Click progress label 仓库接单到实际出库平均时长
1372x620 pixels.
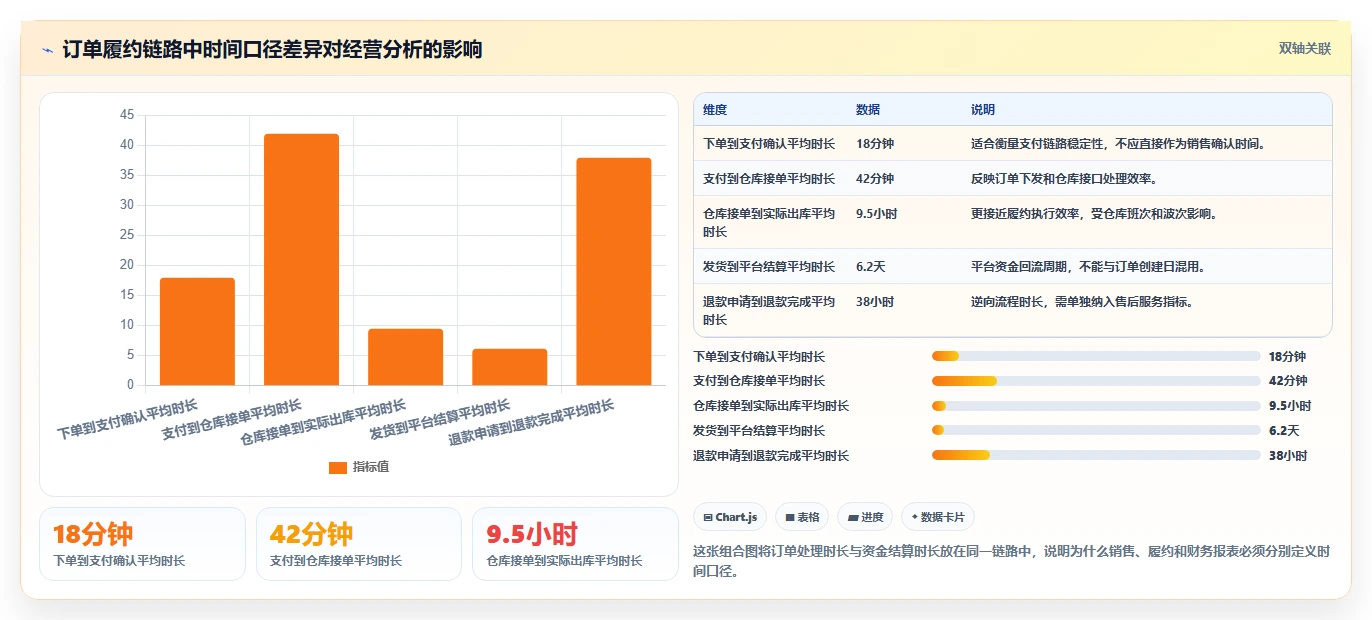pyautogui.click(x=771, y=406)
